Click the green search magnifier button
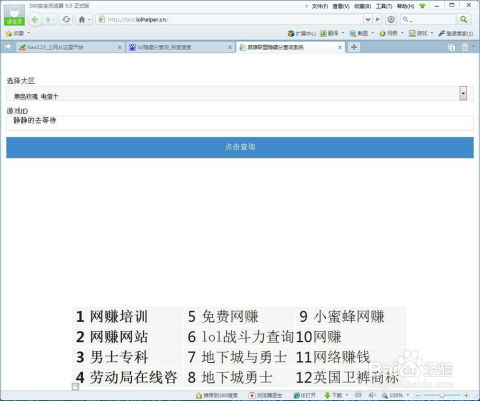Viewport: 480px width, 401px height. tap(463, 19)
